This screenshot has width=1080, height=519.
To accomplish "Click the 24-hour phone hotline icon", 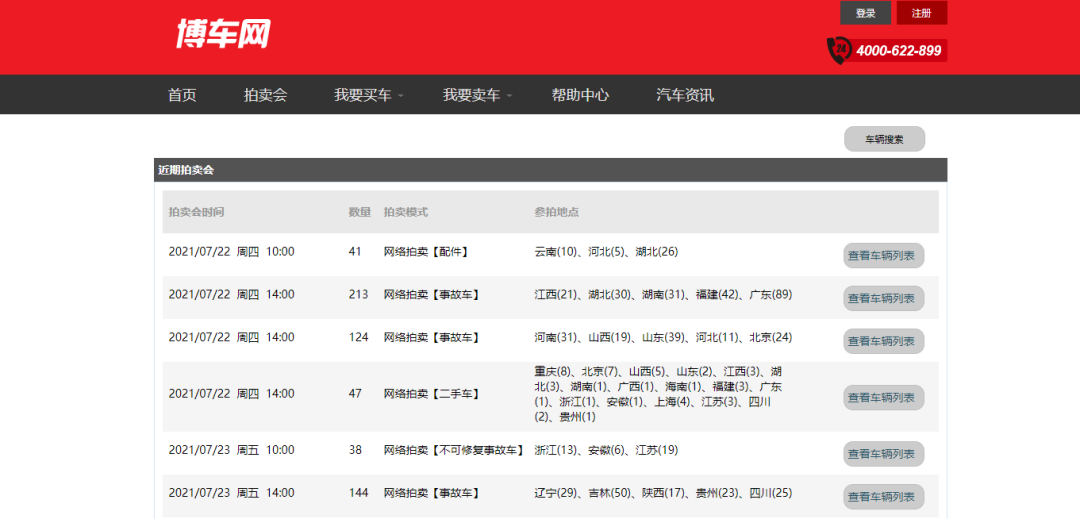I will pos(838,50).
